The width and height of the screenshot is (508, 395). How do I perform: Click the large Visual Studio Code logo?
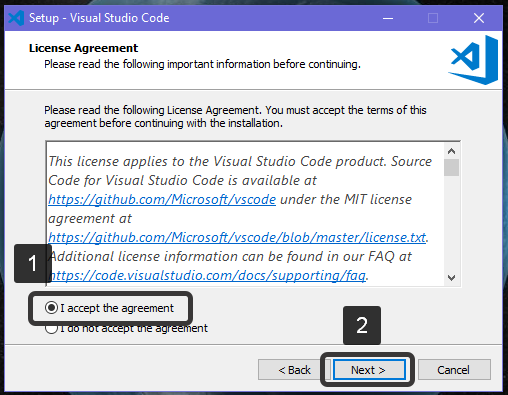click(473, 60)
